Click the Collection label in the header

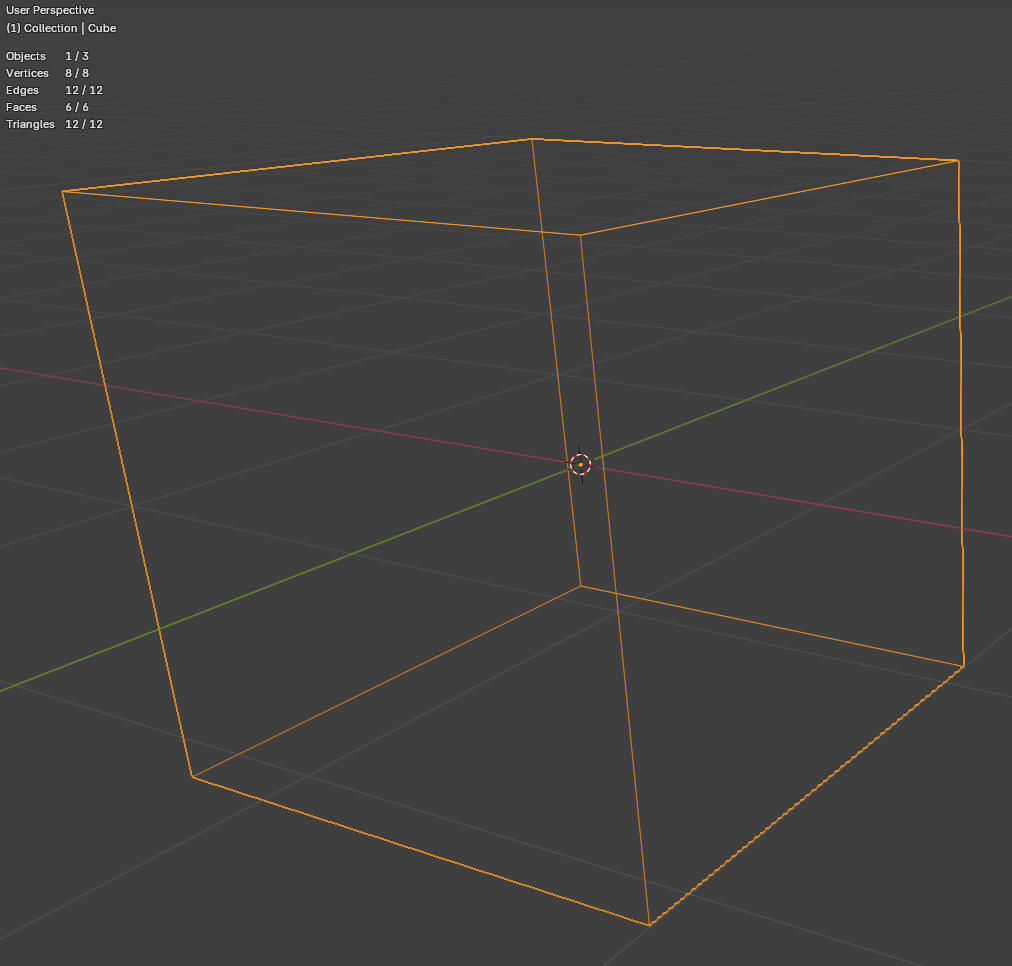(x=49, y=28)
